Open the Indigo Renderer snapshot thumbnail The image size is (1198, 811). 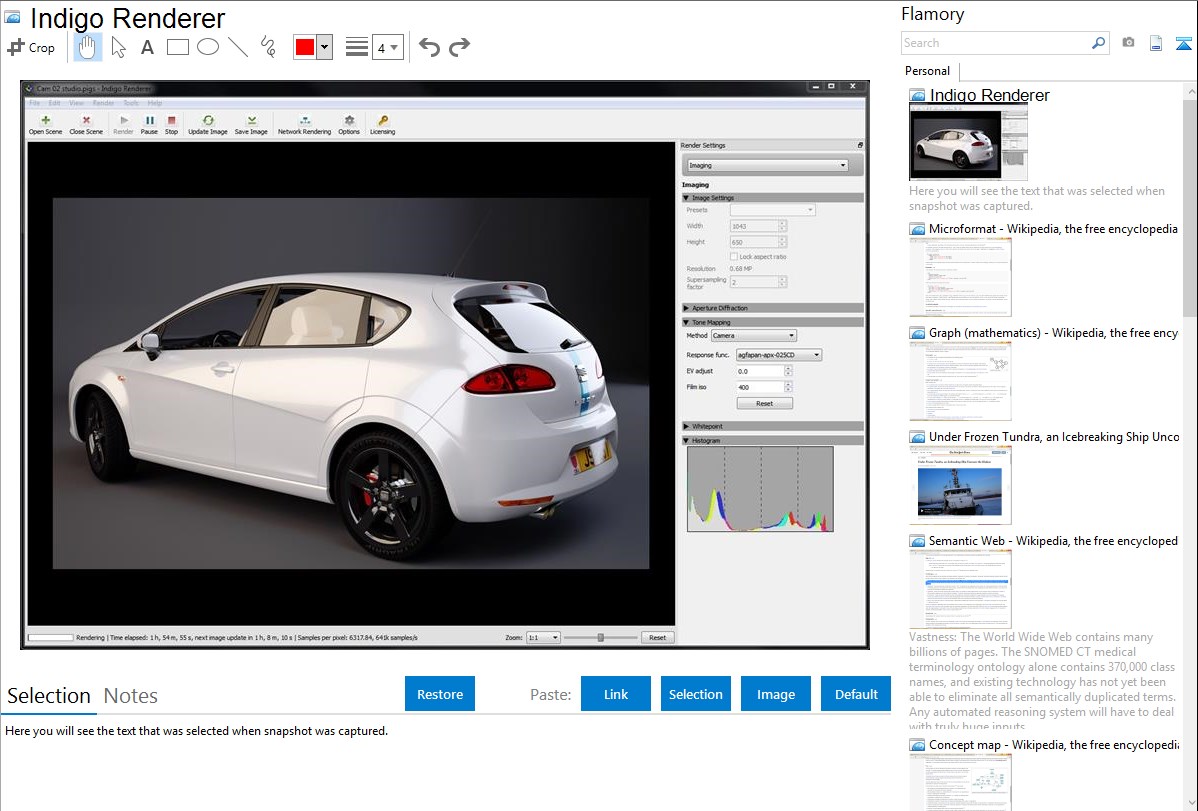click(968, 142)
